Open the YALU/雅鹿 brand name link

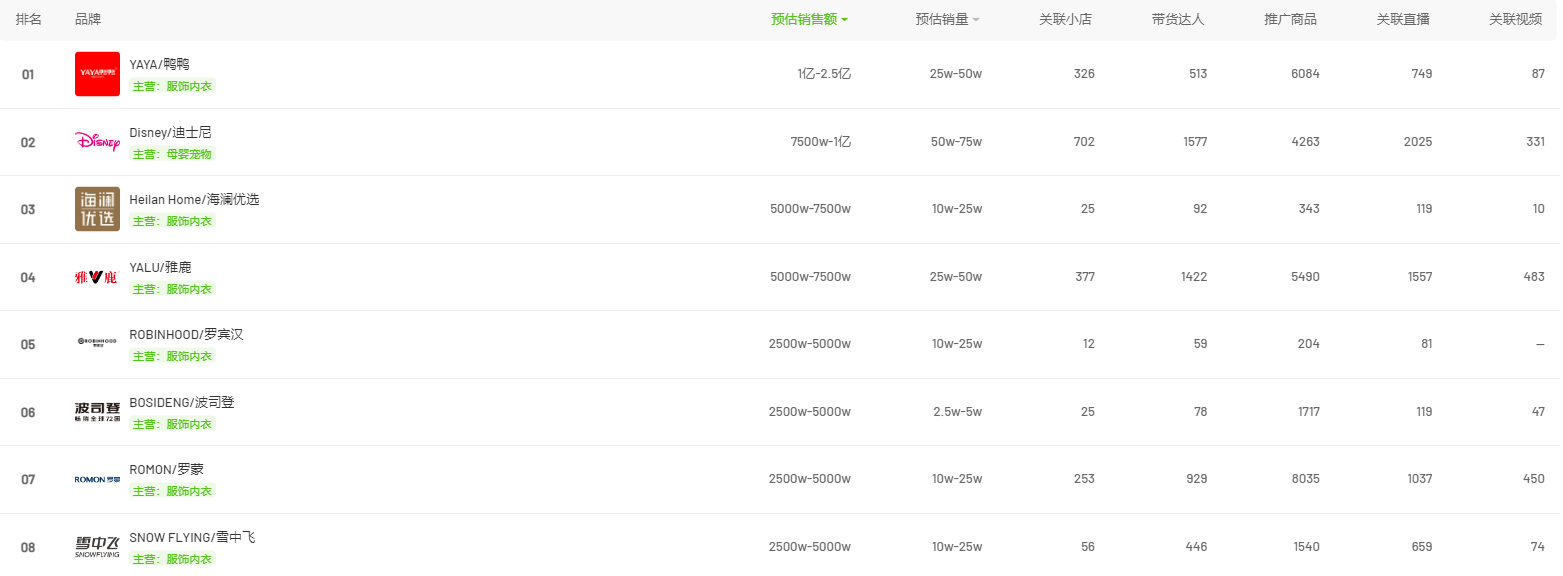click(160, 267)
